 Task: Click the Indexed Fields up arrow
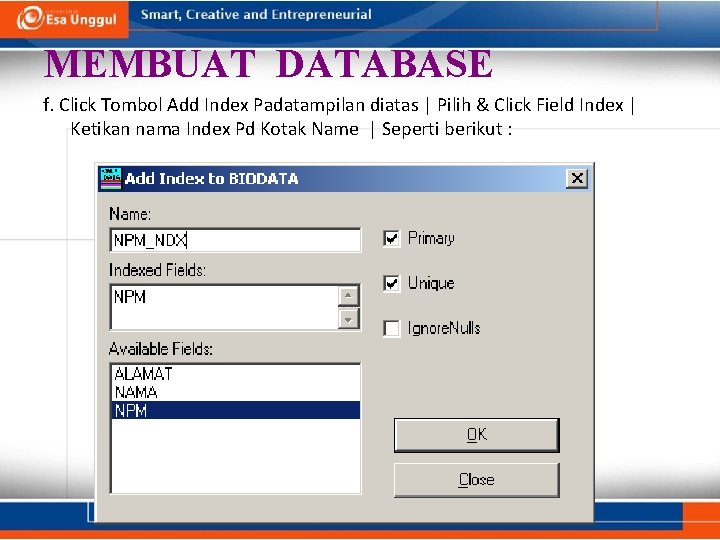(x=349, y=296)
